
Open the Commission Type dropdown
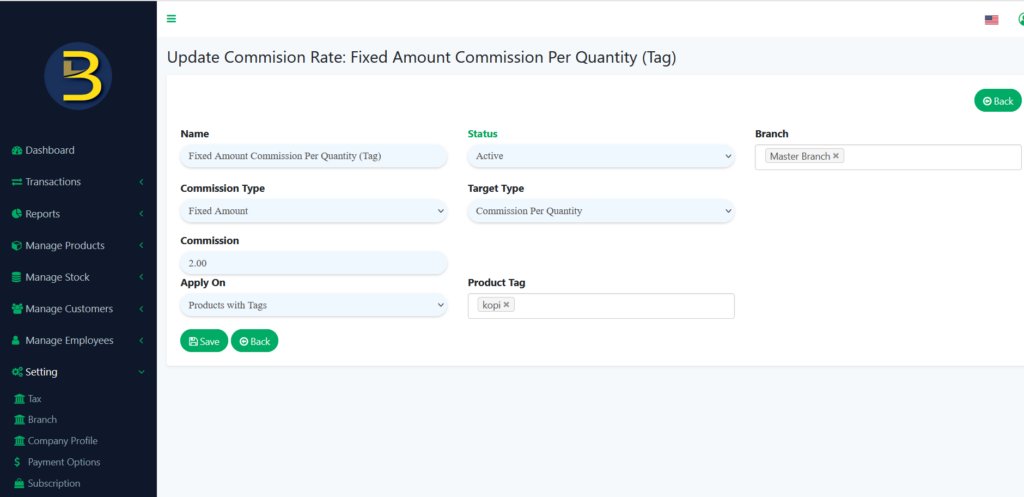tap(313, 211)
